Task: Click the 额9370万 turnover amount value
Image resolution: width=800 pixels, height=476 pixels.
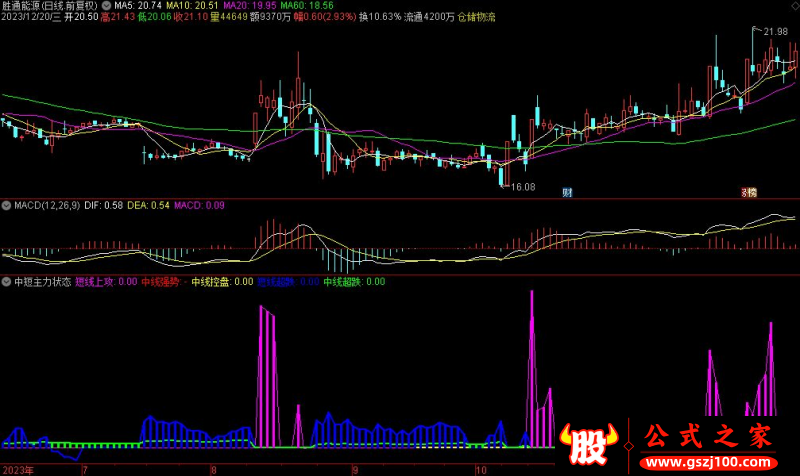Action: pos(270,17)
